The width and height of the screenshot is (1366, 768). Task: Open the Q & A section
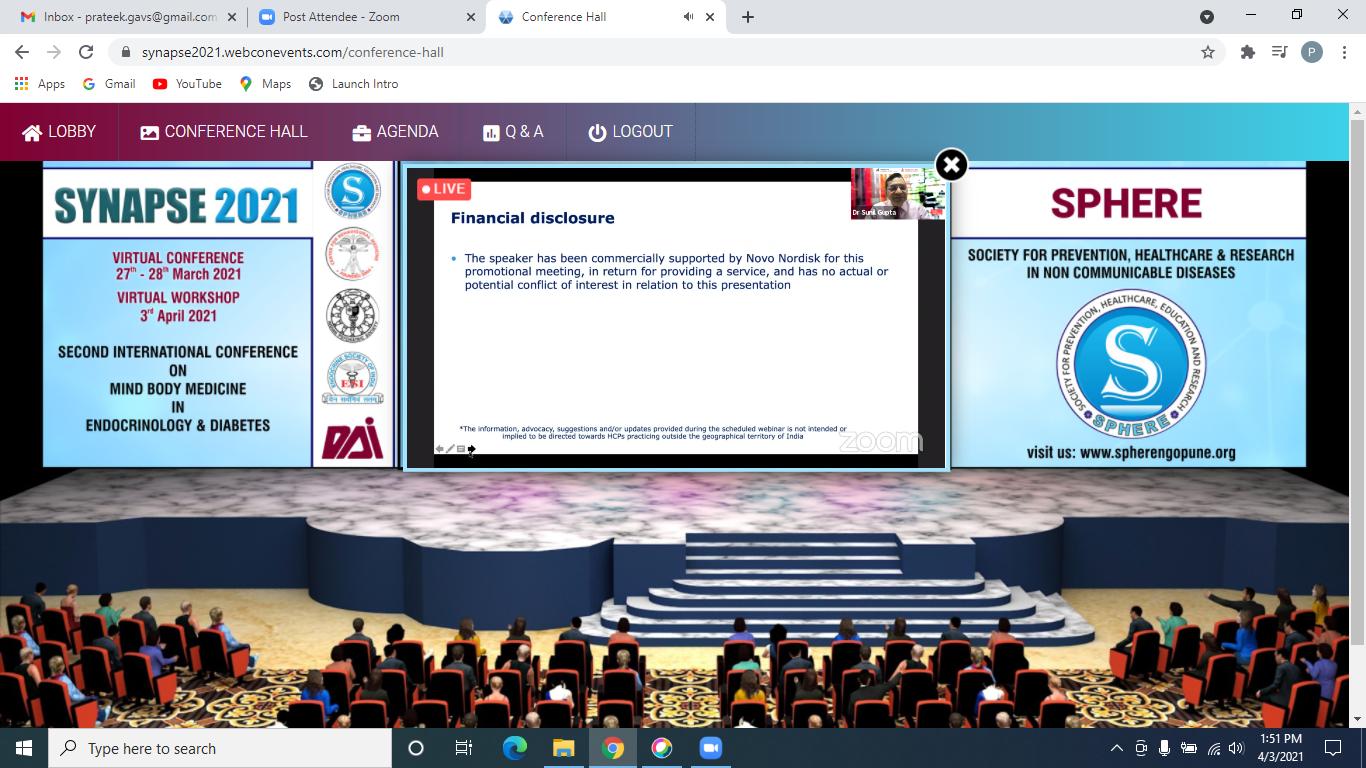pos(513,132)
